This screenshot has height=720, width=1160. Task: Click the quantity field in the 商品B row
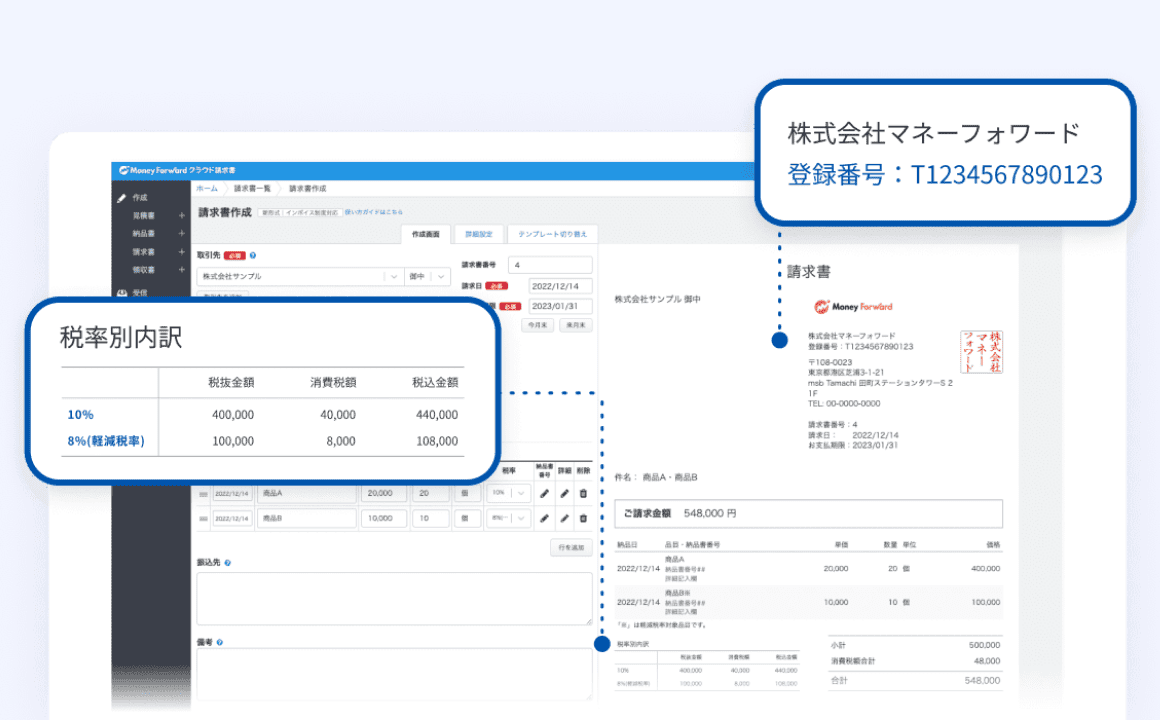click(431, 519)
